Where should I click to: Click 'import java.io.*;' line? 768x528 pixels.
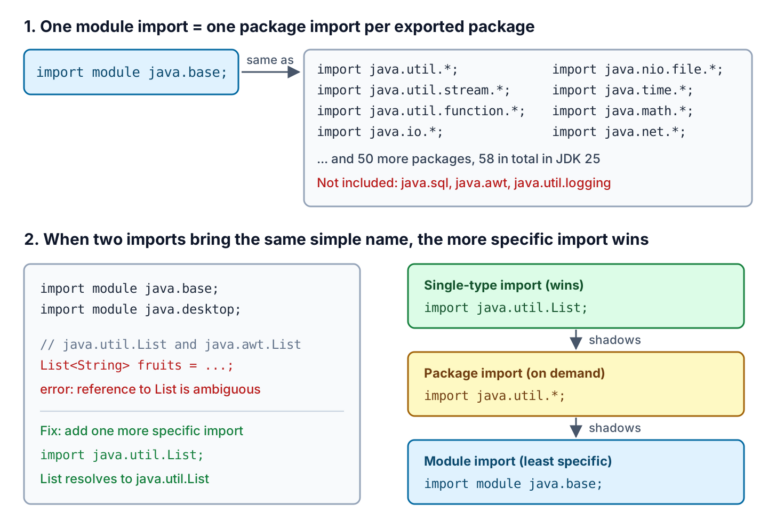click(x=380, y=132)
